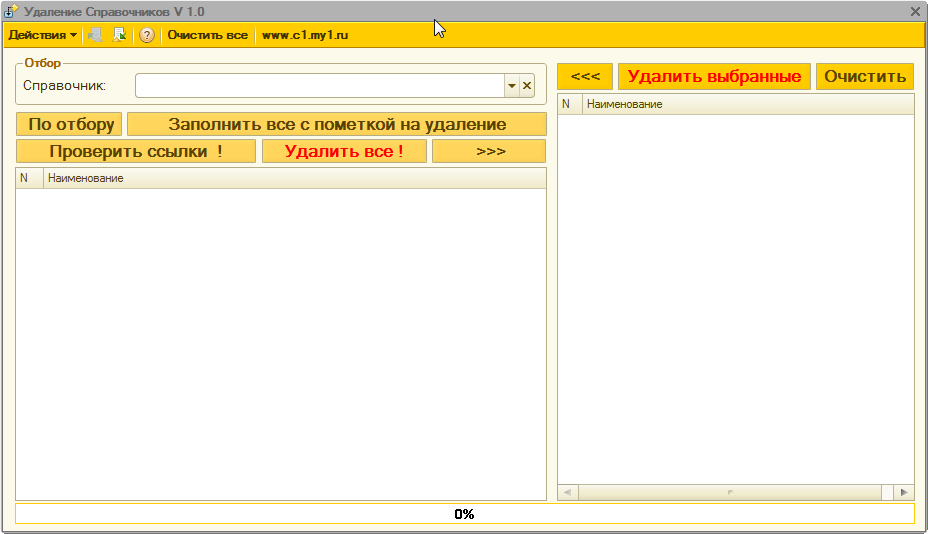
Task: Click the greyed save-settings toolbar icon
Action: coord(95,35)
